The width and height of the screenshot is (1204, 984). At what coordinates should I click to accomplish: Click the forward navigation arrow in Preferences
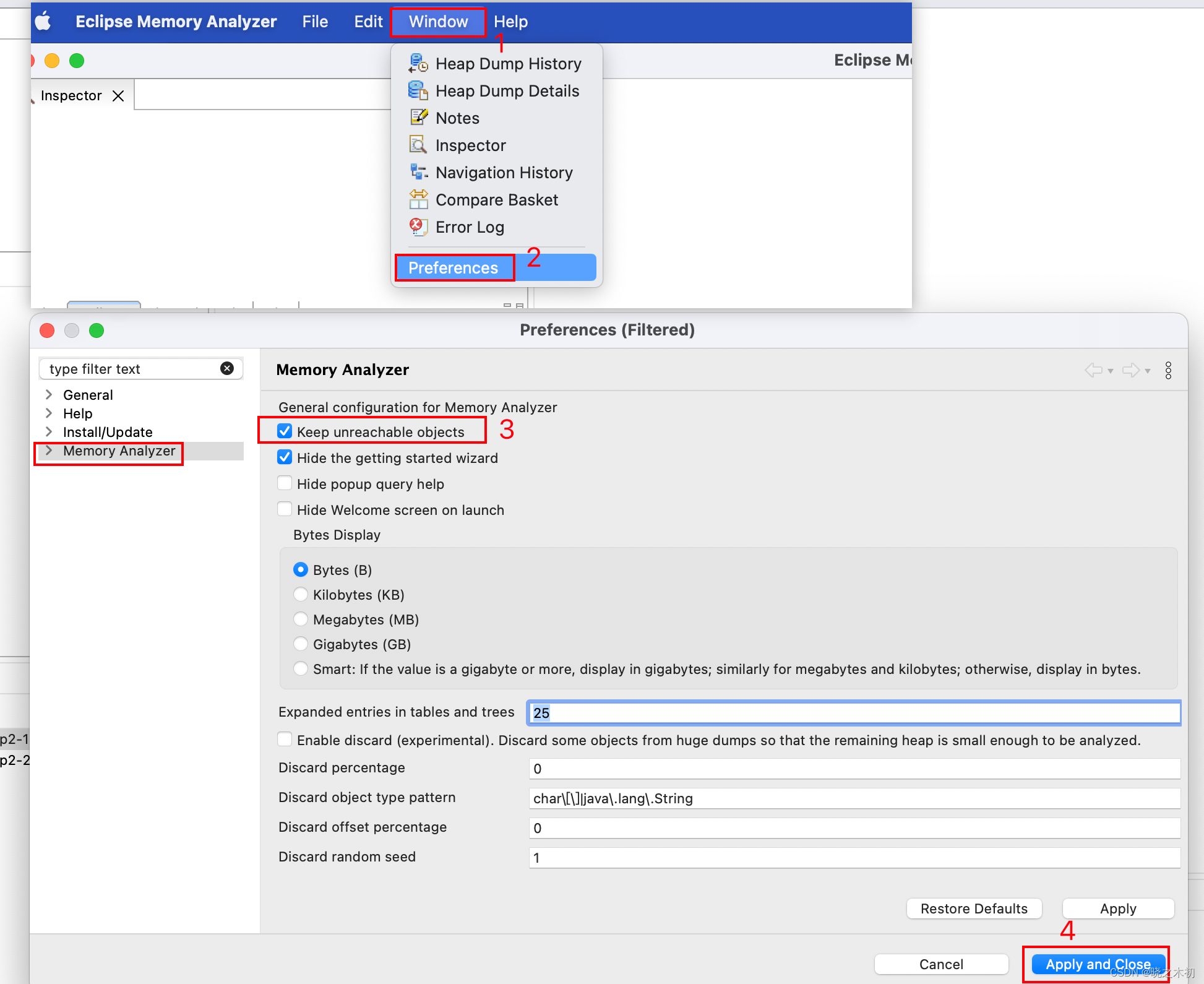1131,370
